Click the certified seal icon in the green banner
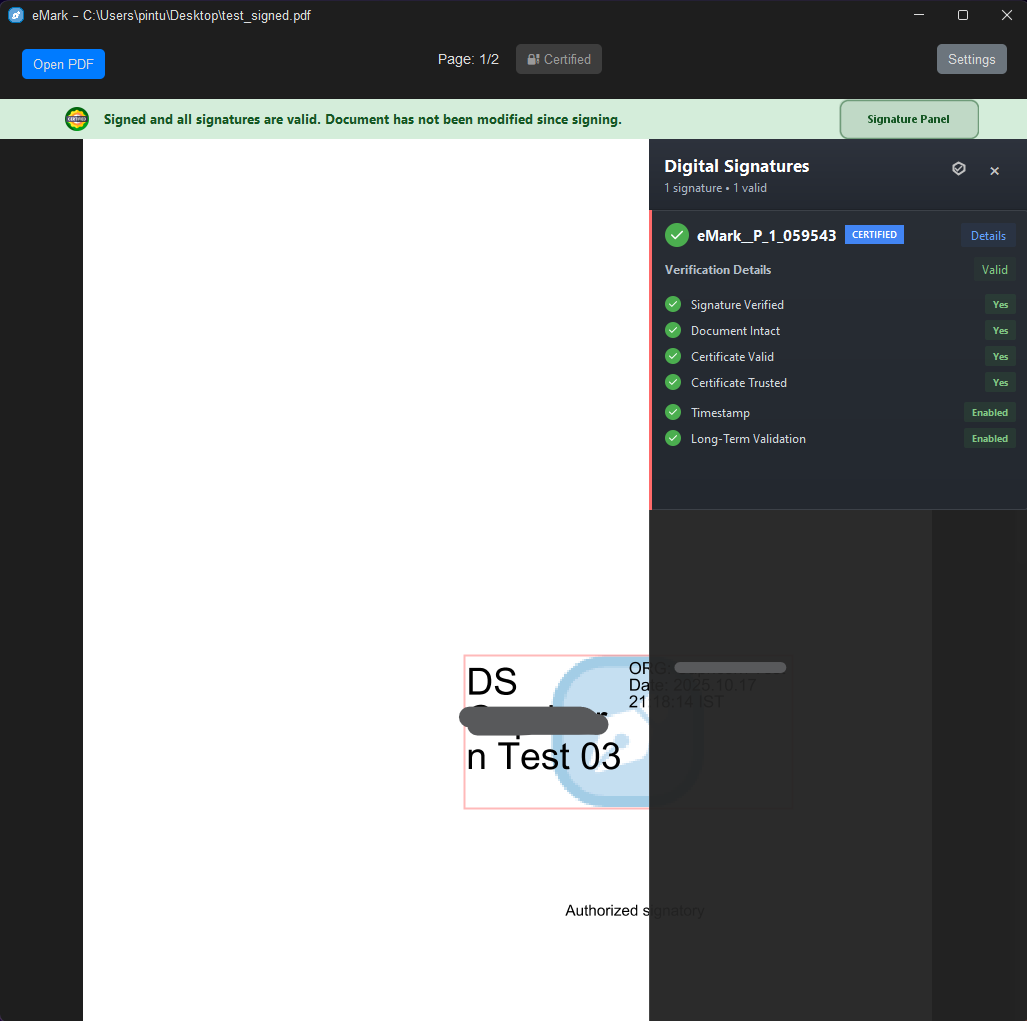Screen dimensions: 1027x1021 click(77, 119)
